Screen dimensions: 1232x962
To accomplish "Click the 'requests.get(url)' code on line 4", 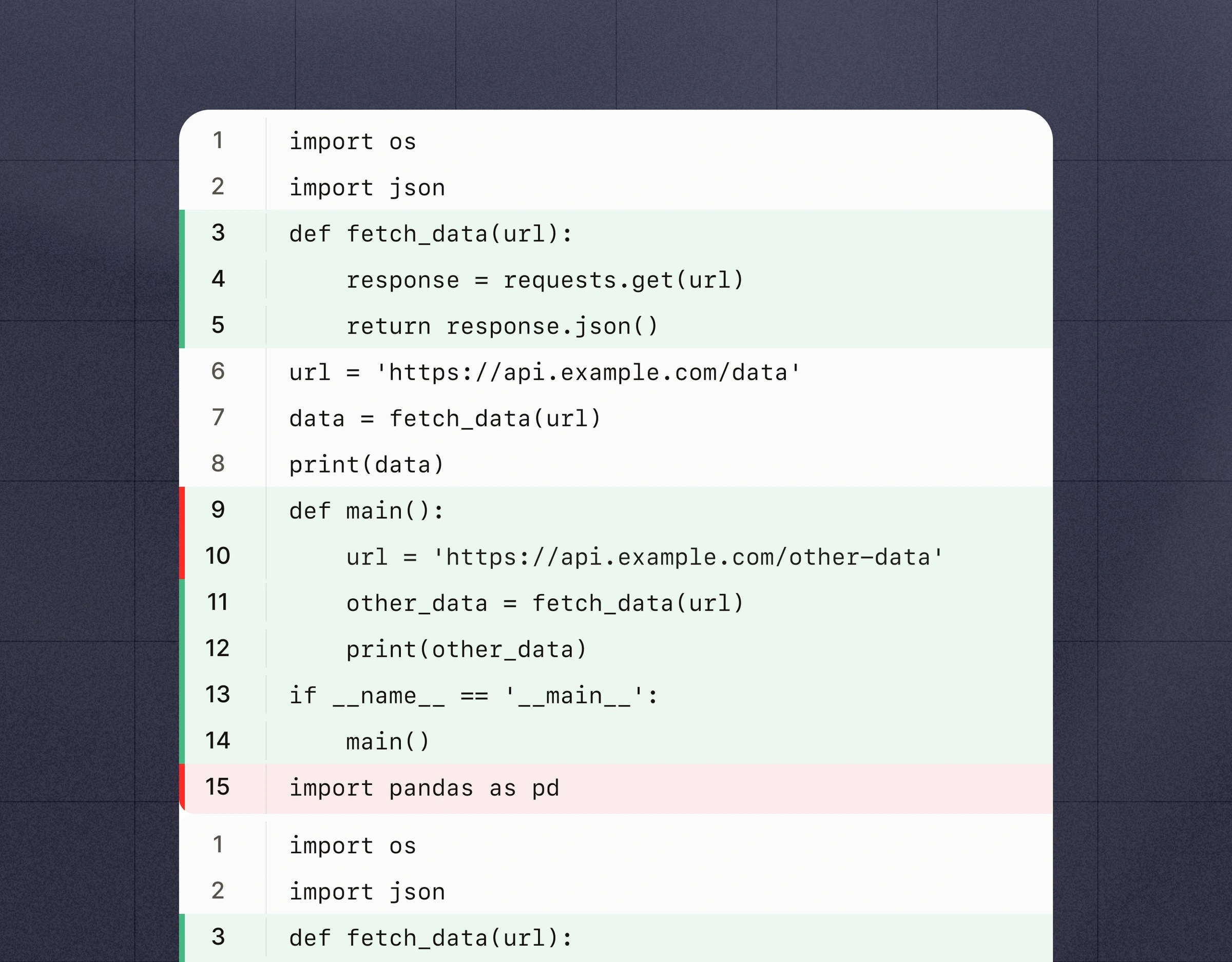I will 623,280.
